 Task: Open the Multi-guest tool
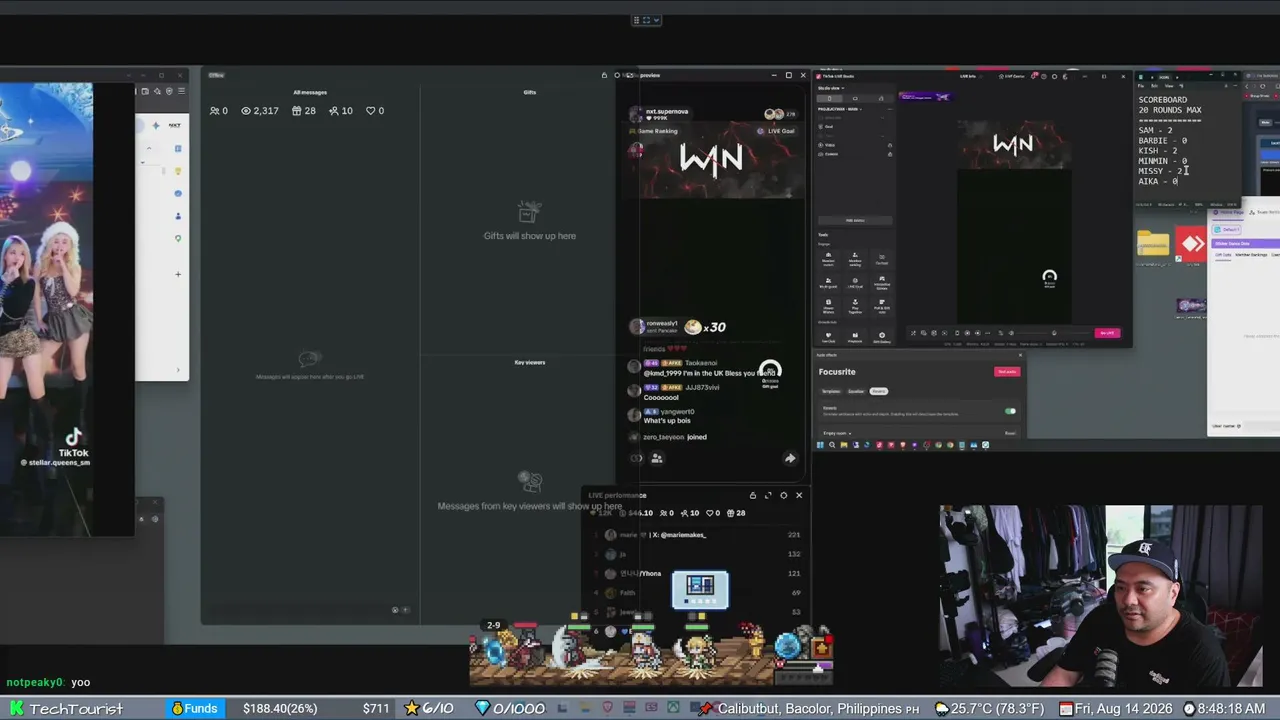click(828, 283)
